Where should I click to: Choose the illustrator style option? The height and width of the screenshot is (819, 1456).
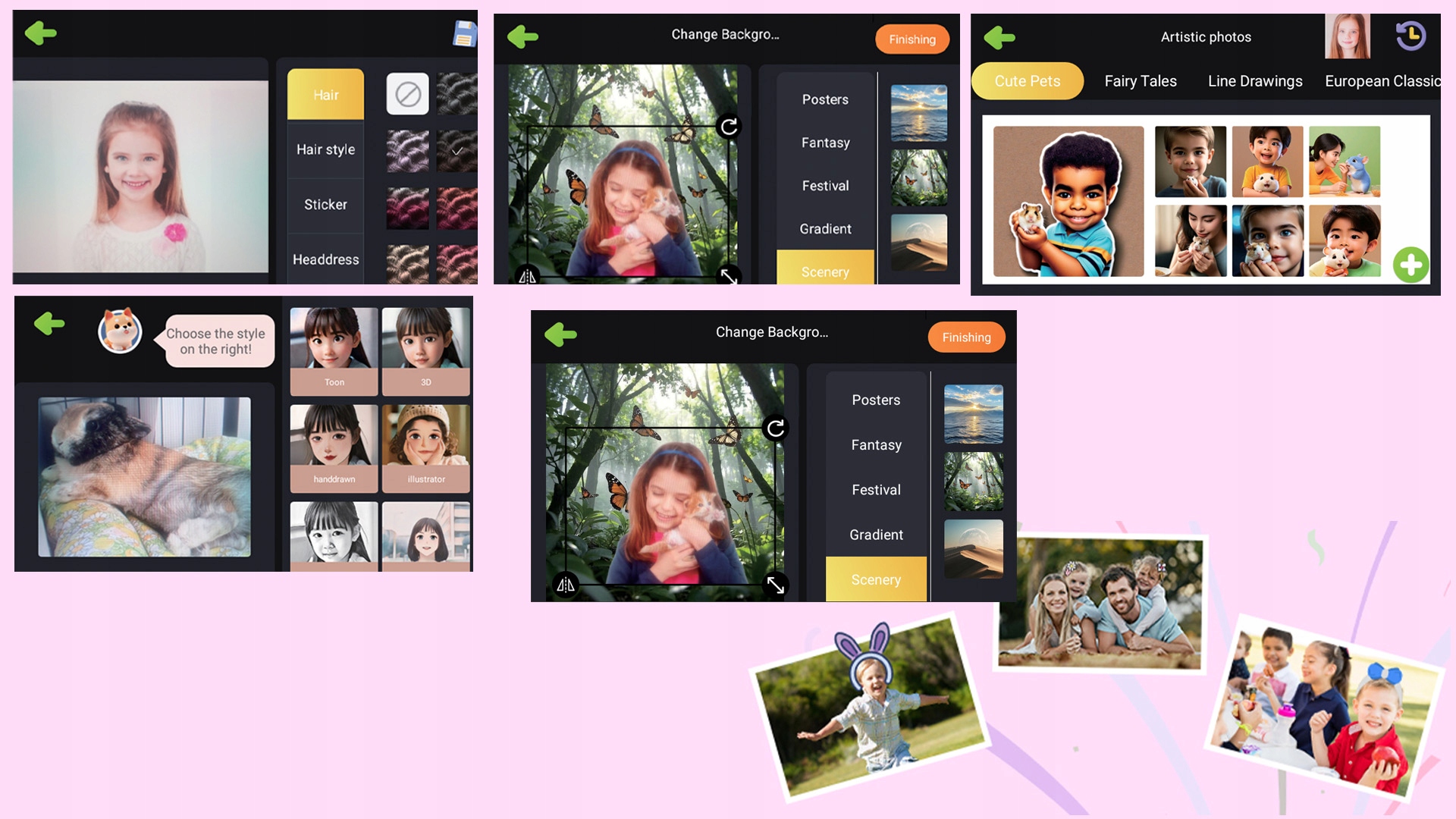[x=426, y=447]
